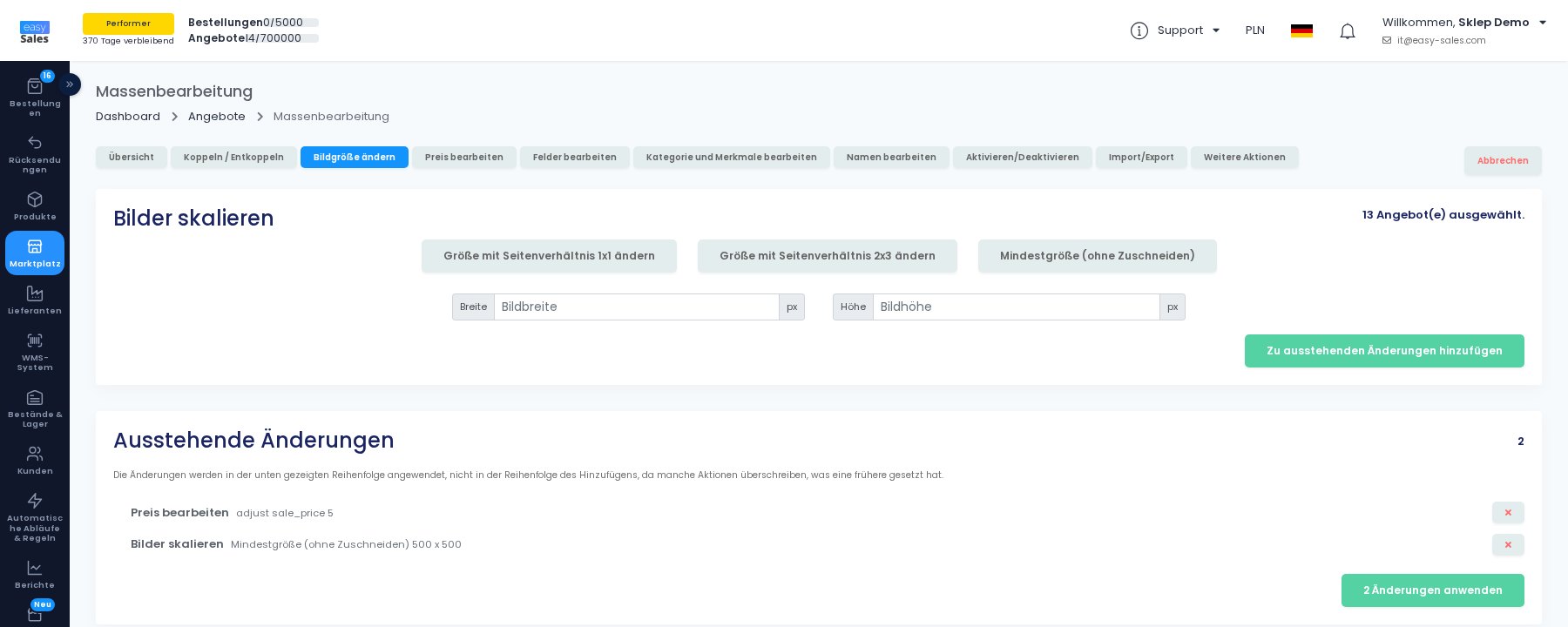
Task: Click the Performer plan badge
Action: [128, 24]
